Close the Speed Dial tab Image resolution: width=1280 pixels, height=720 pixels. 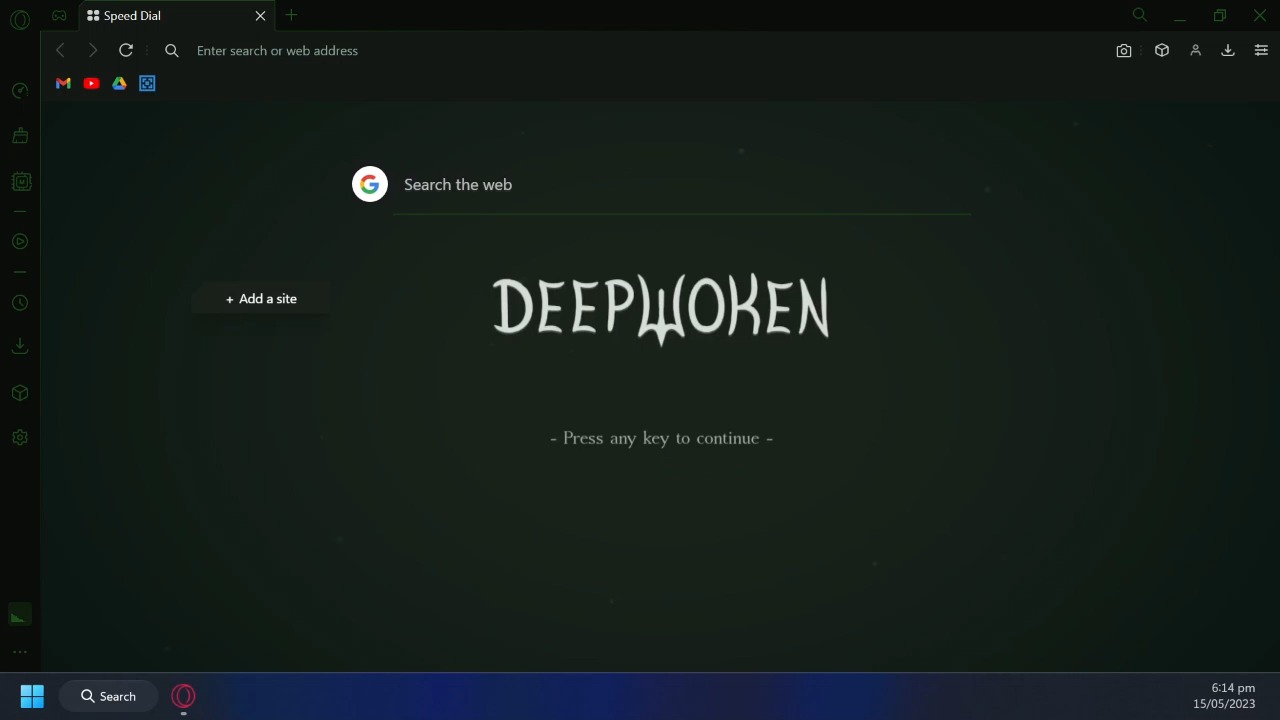point(261,16)
